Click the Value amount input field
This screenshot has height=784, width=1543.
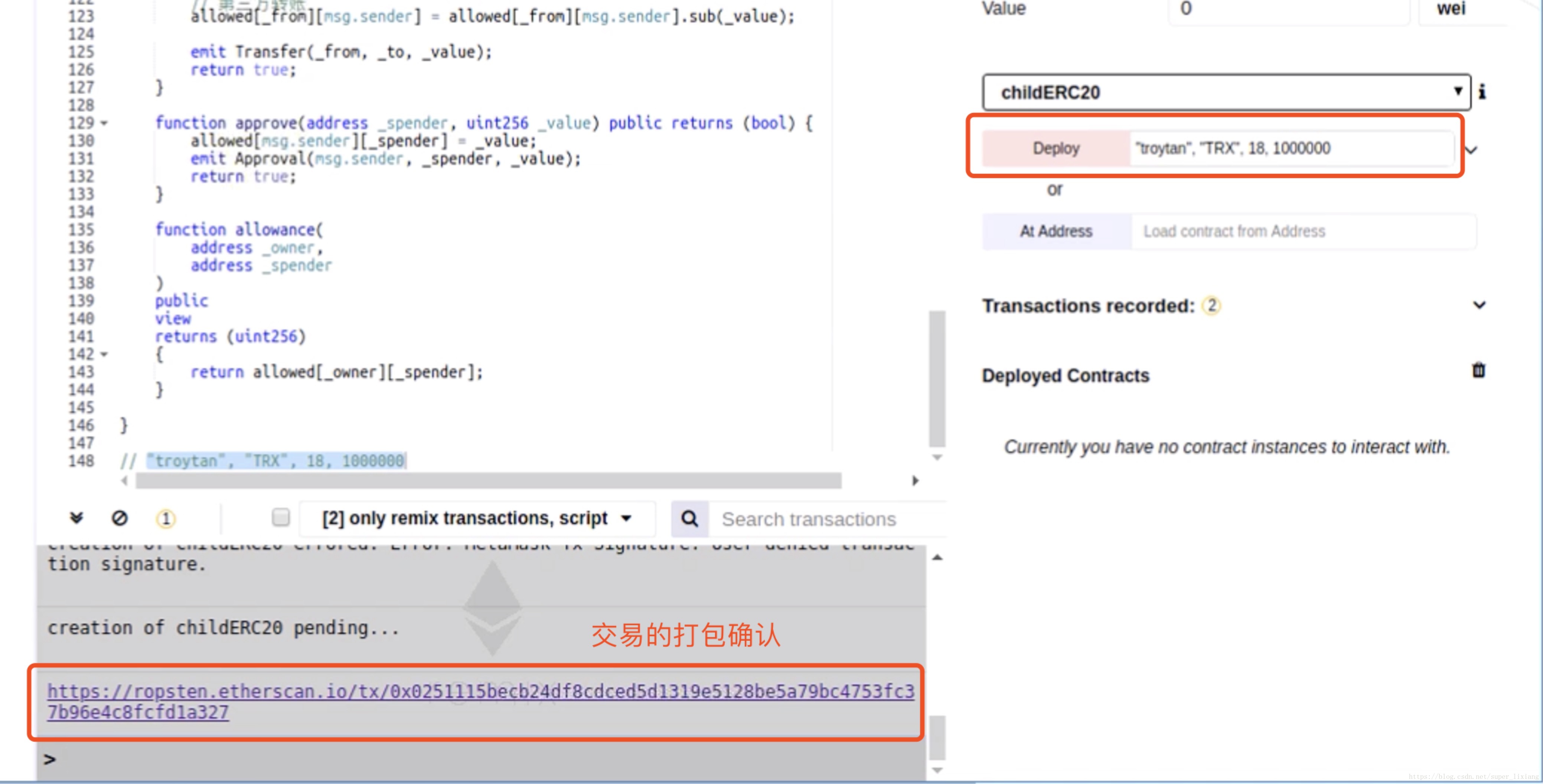(x=1288, y=10)
